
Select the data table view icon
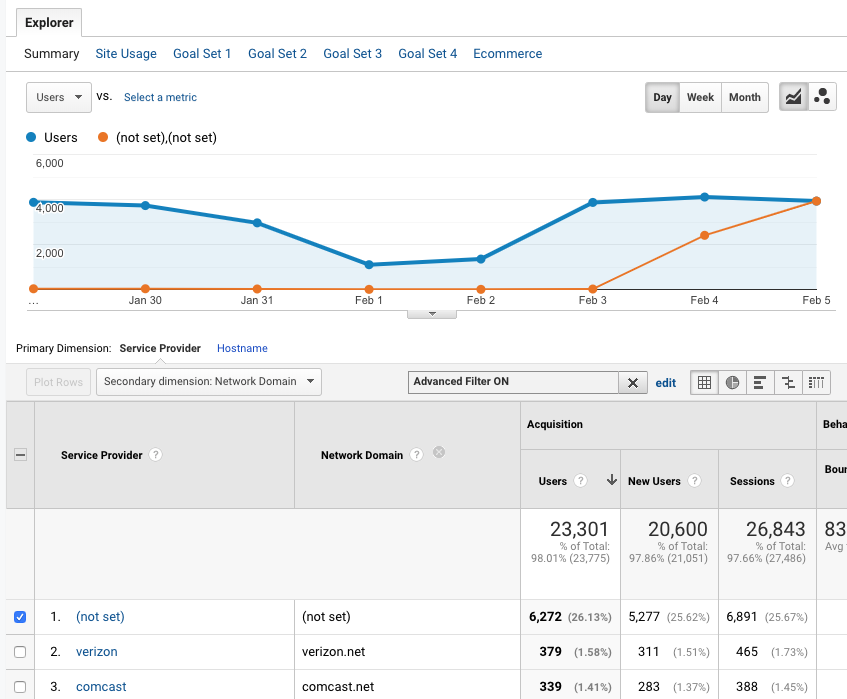point(704,382)
